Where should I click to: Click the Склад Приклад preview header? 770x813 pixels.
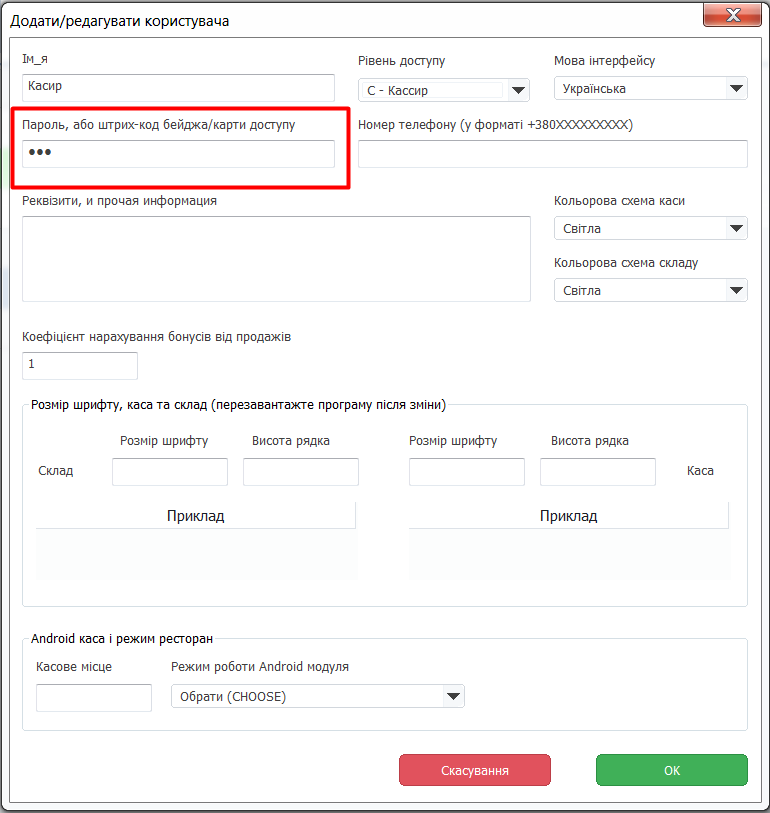[195, 515]
